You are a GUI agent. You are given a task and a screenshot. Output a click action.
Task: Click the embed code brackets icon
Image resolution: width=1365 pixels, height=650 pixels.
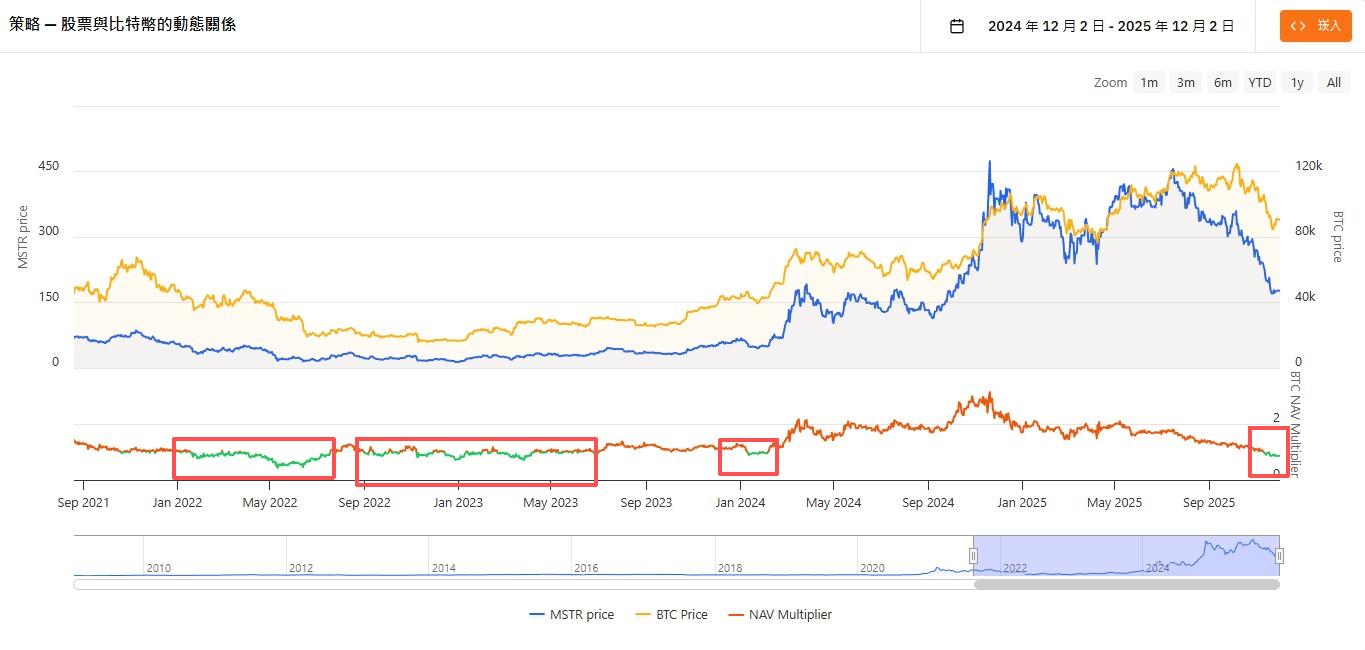[x=1298, y=26]
